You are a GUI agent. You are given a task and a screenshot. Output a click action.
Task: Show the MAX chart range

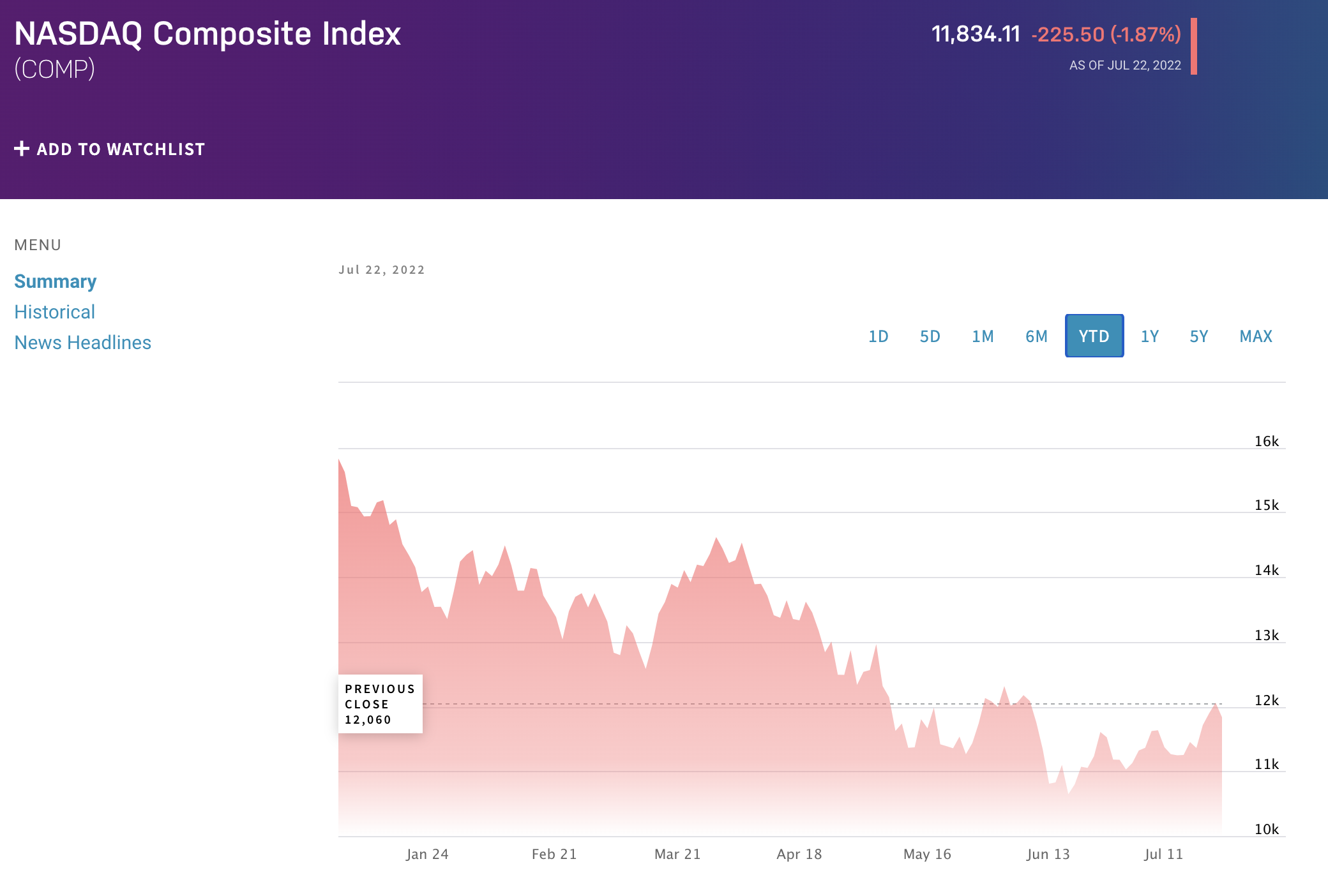[1256, 336]
